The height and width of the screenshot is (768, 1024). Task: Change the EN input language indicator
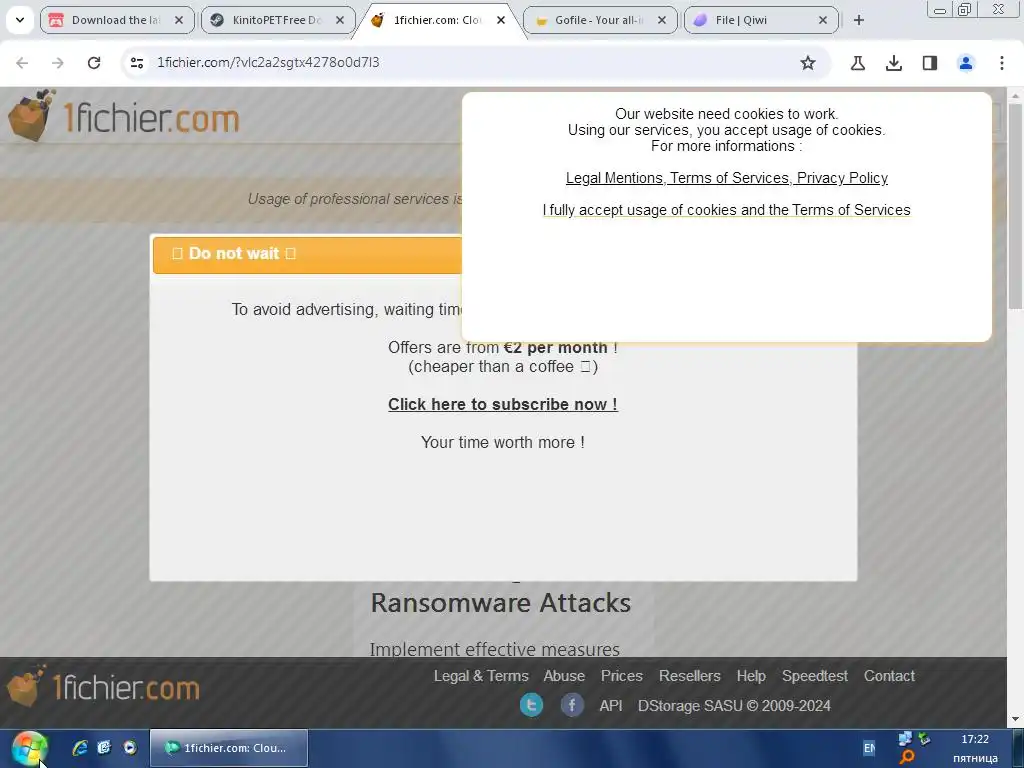tap(869, 748)
